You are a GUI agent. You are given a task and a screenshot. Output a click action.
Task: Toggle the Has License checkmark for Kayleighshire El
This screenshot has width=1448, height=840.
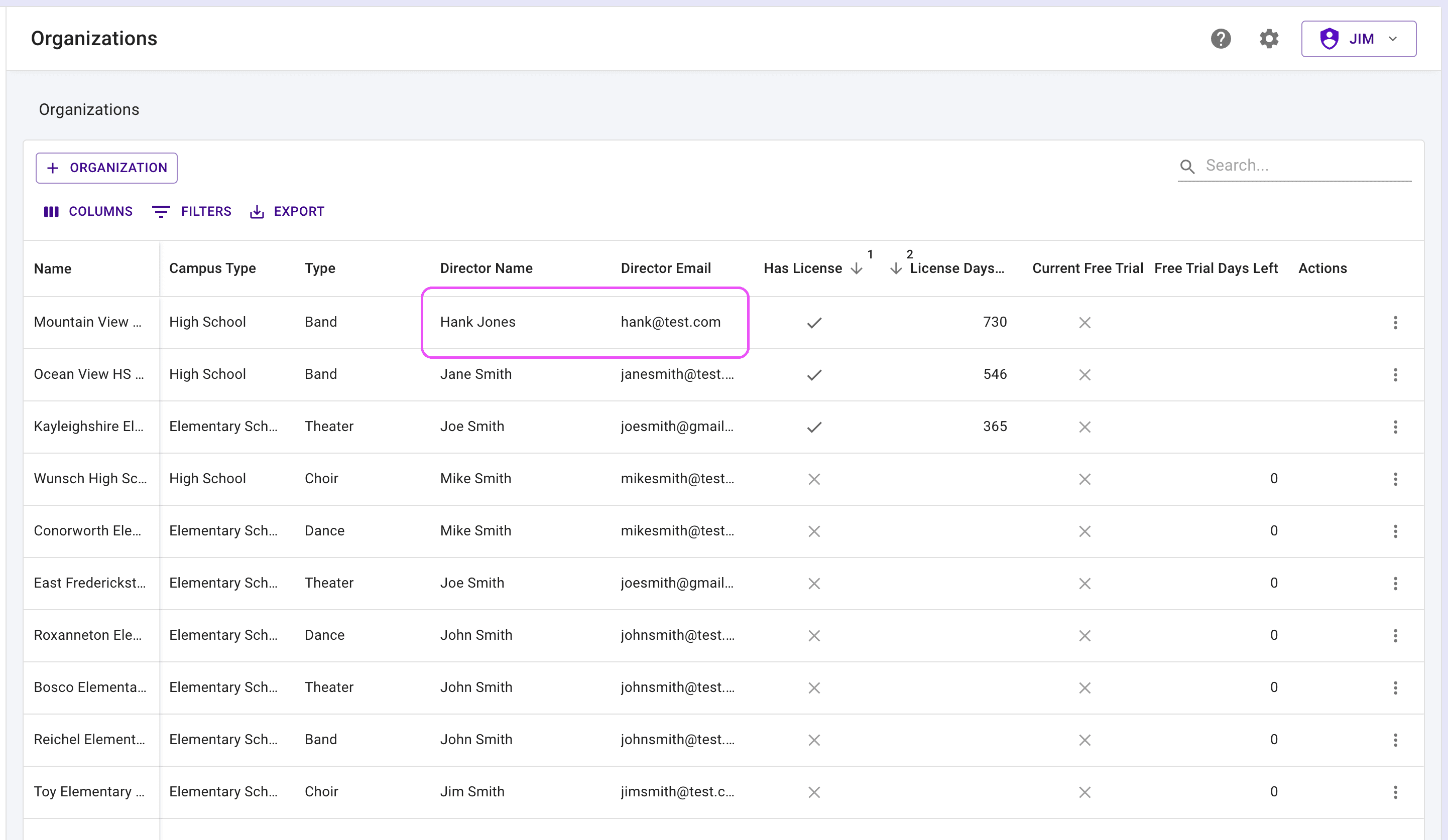(x=815, y=426)
